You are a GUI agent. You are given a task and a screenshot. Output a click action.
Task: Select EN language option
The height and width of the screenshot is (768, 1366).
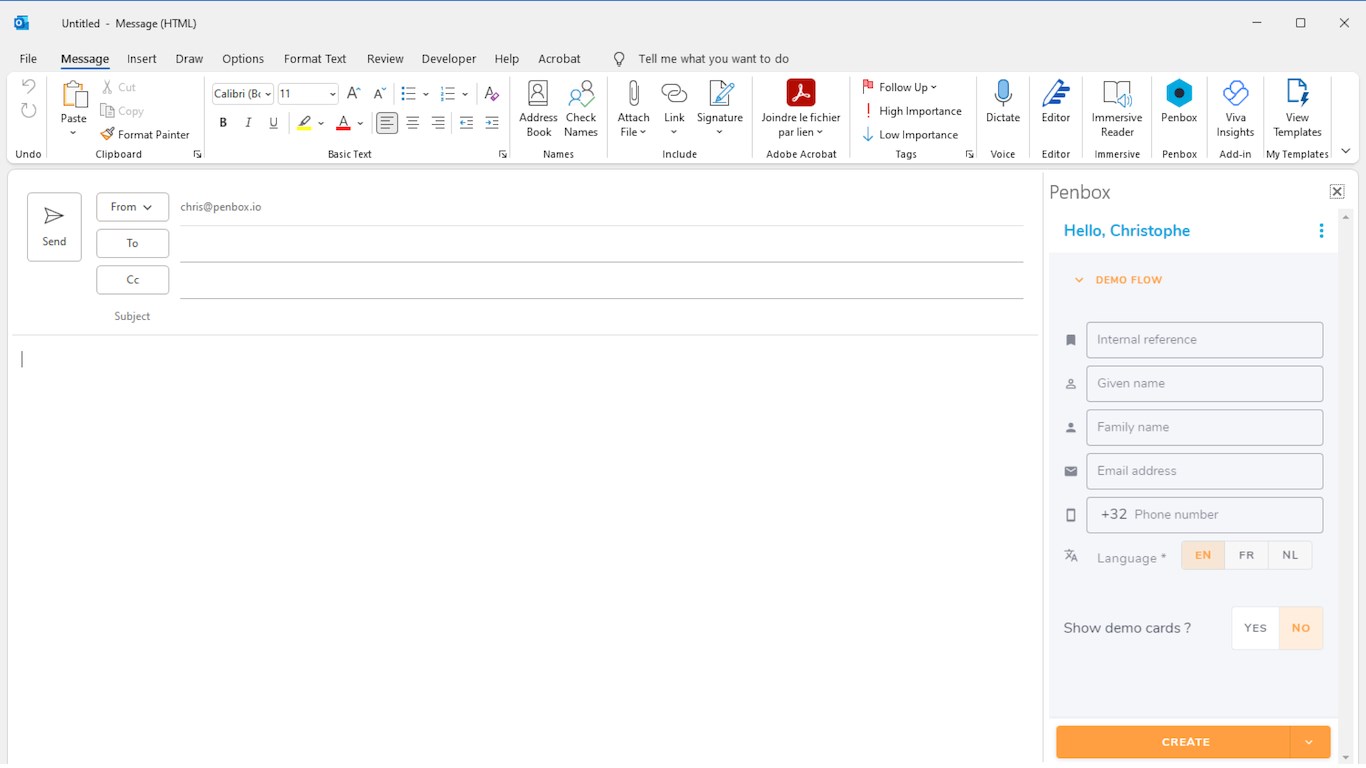[x=1203, y=556]
